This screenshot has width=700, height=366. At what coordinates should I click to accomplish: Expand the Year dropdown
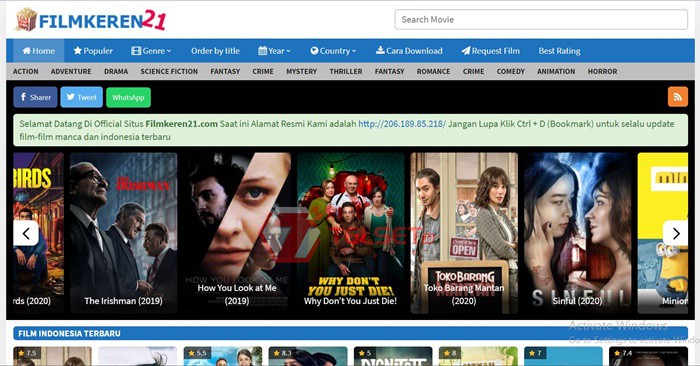coord(274,51)
